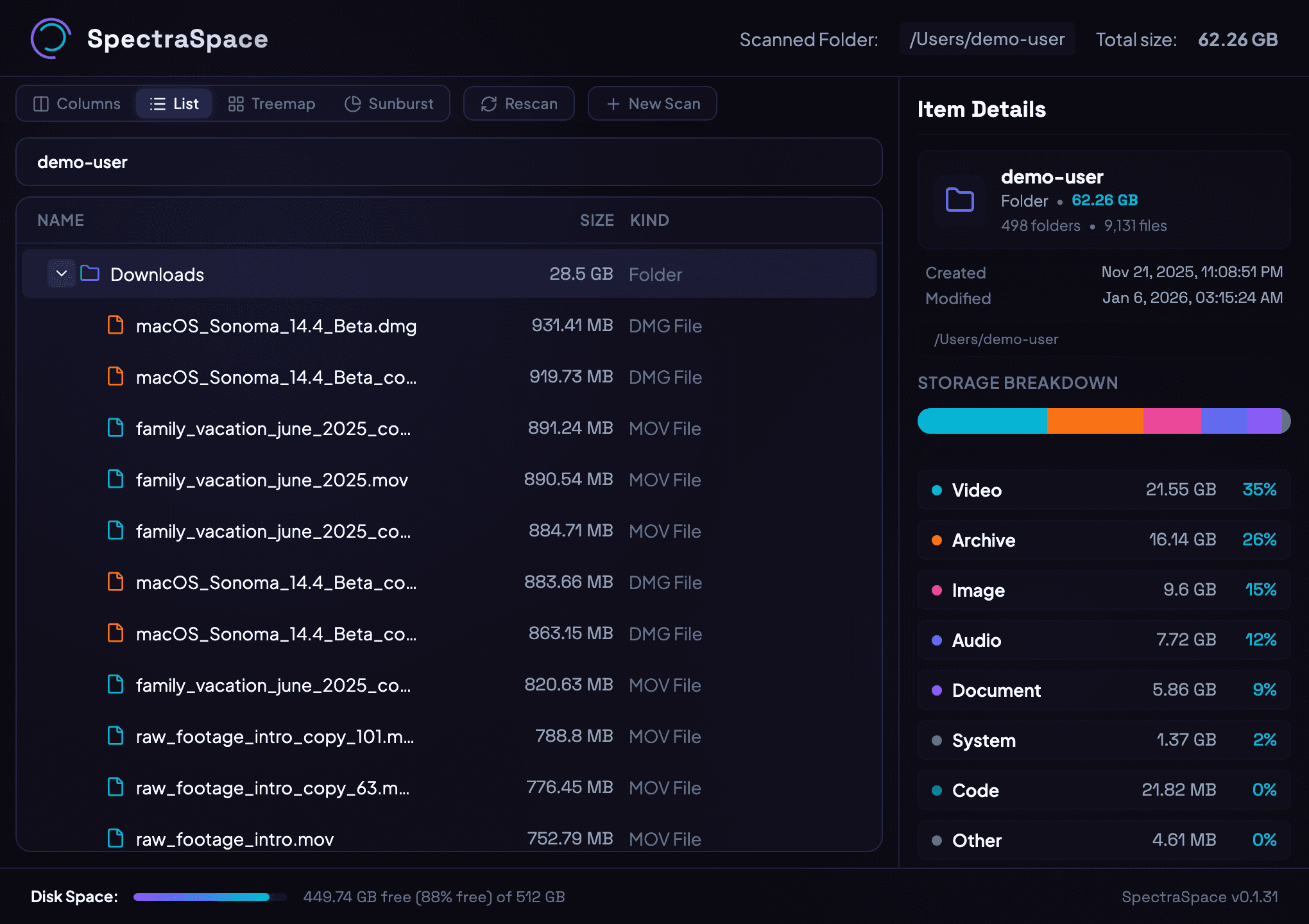Click the 28.5 GB Downloads size
Viewport: 1309px width, 924px height.
point(581,274)
